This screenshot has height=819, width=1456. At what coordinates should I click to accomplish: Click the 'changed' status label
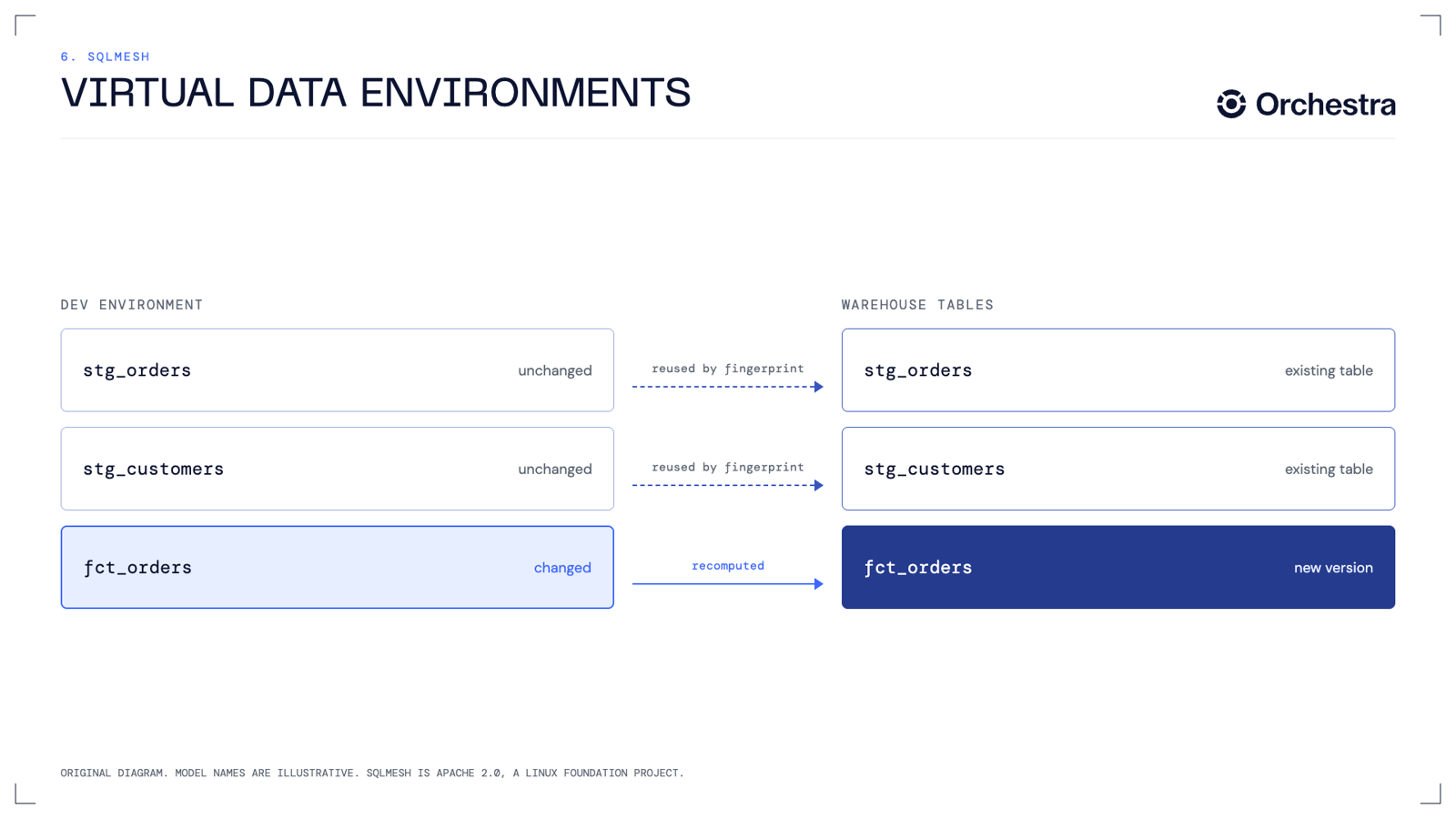tap(562, 568)
